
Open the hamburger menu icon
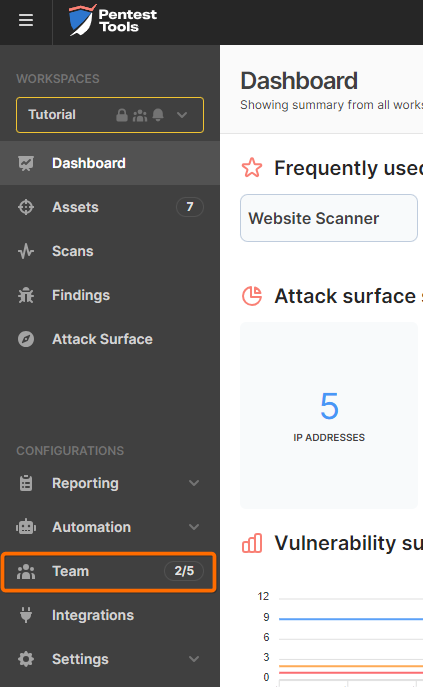[26, 20]
